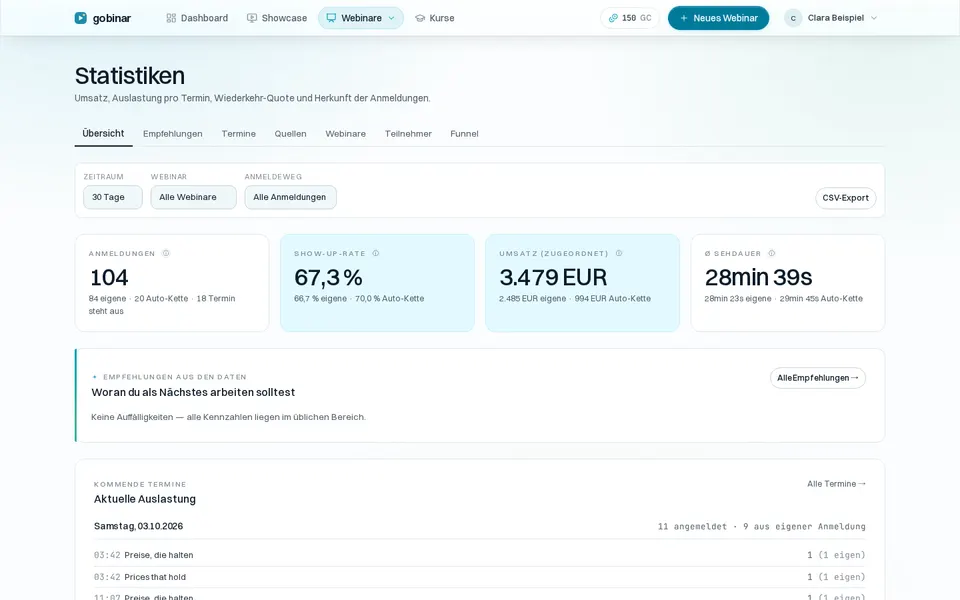The height and width of the screenshot is (600, 960).
Task: Go to the Funnel tab
Action: tap(464, 133)
